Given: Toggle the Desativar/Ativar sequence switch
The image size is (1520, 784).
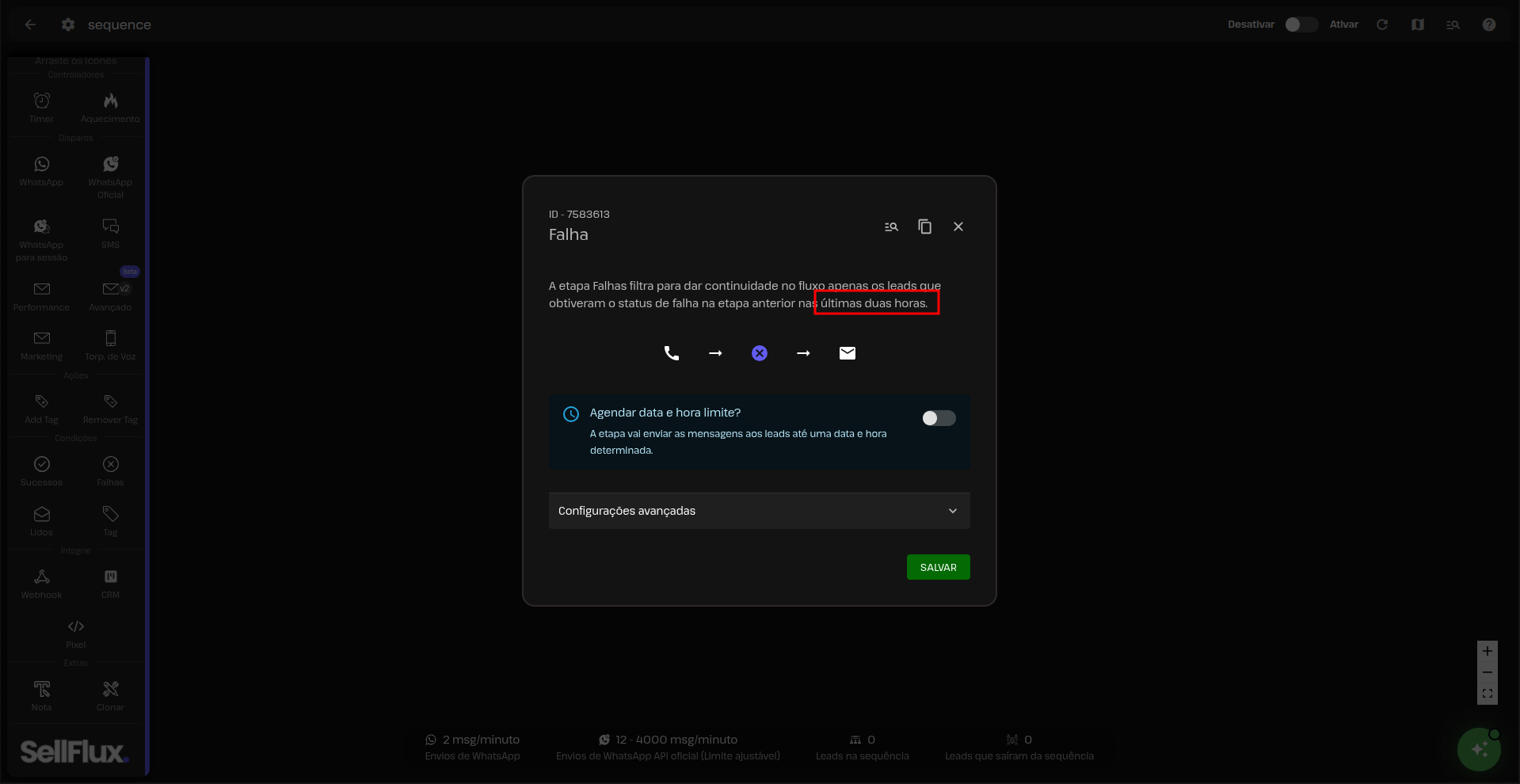Looking at the screenshot, I should pos(1301,25).
